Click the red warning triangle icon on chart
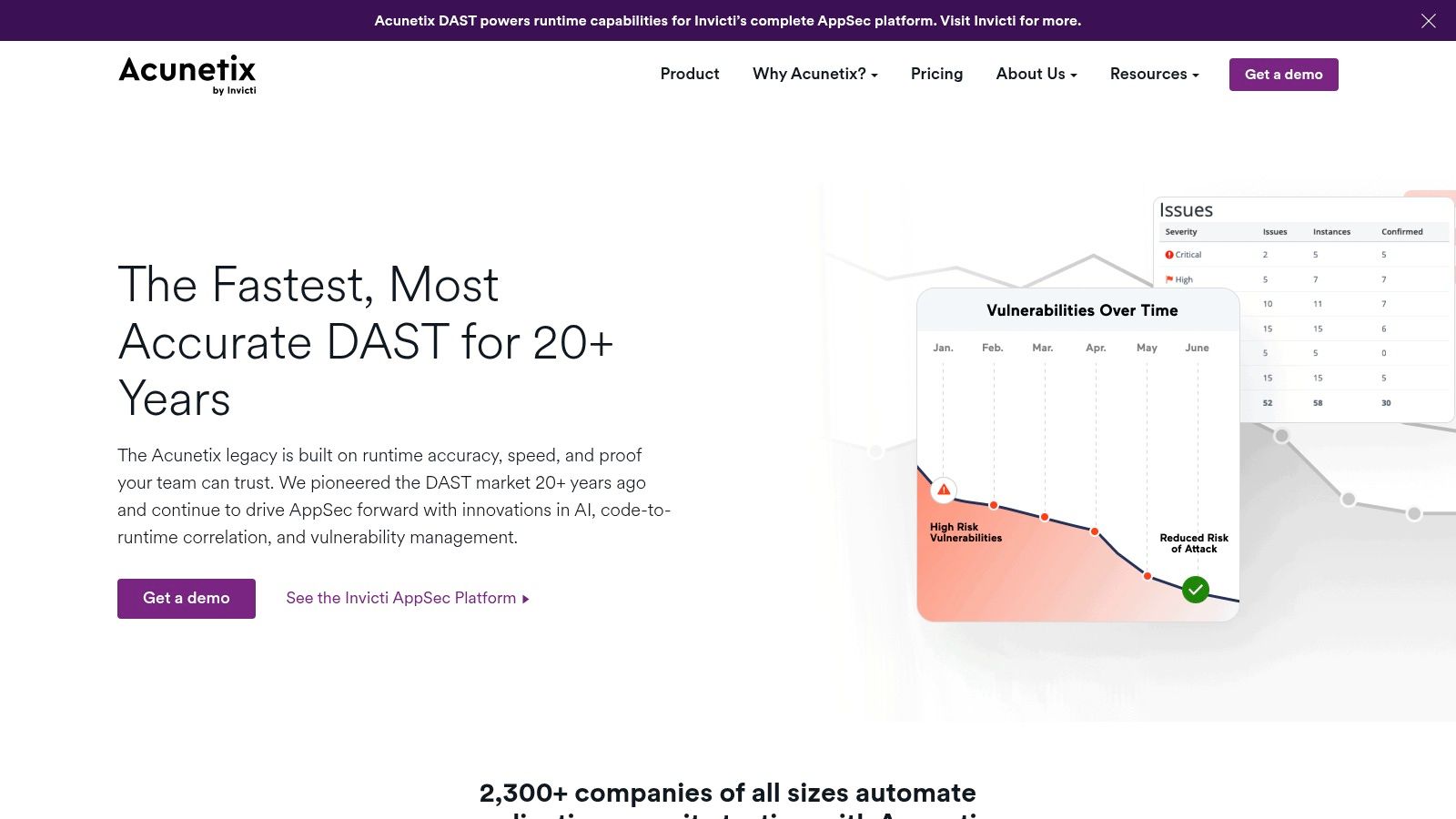 point(944,490)
